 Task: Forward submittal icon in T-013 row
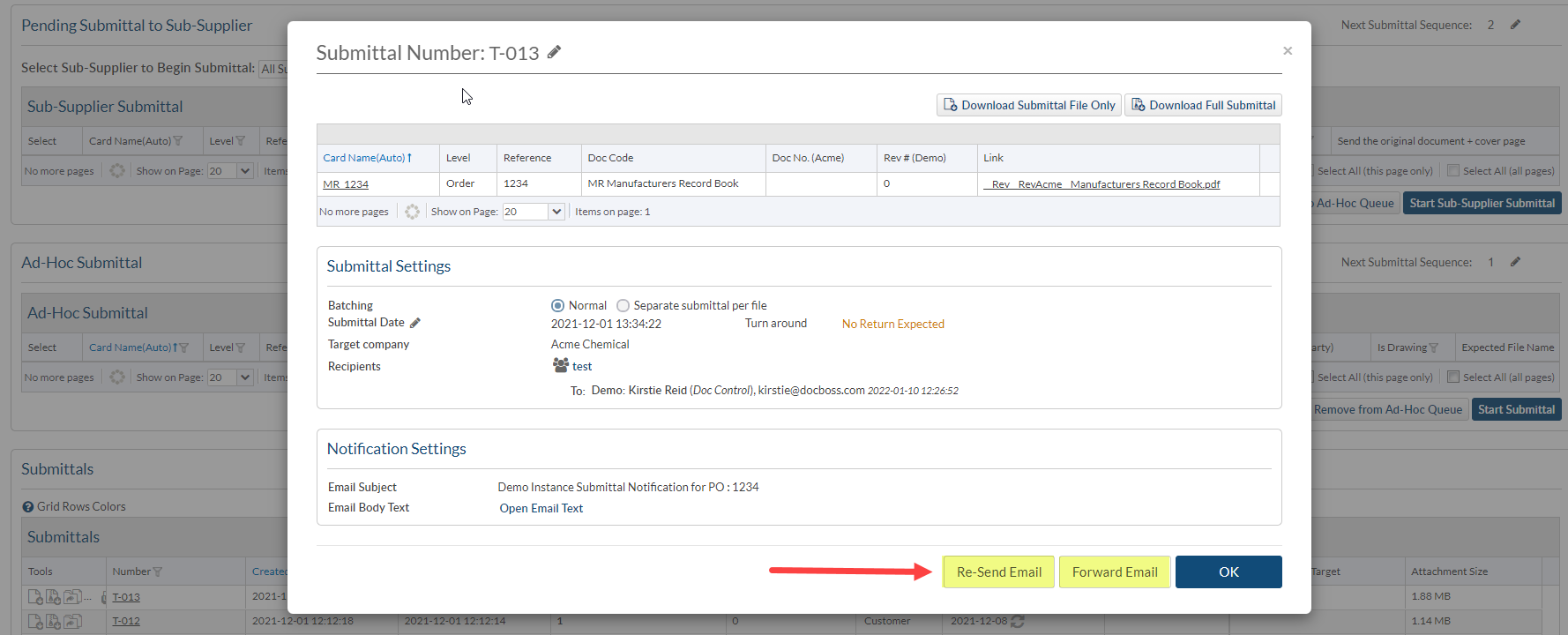72,597
